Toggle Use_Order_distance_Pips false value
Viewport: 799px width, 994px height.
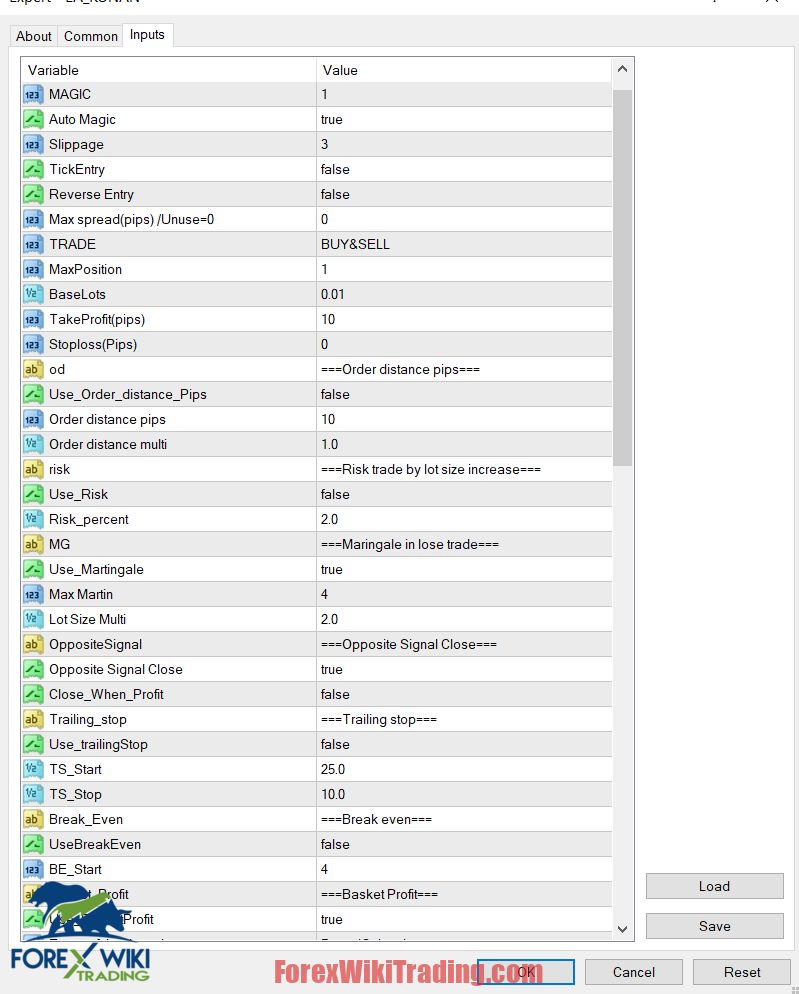[464, 394]
